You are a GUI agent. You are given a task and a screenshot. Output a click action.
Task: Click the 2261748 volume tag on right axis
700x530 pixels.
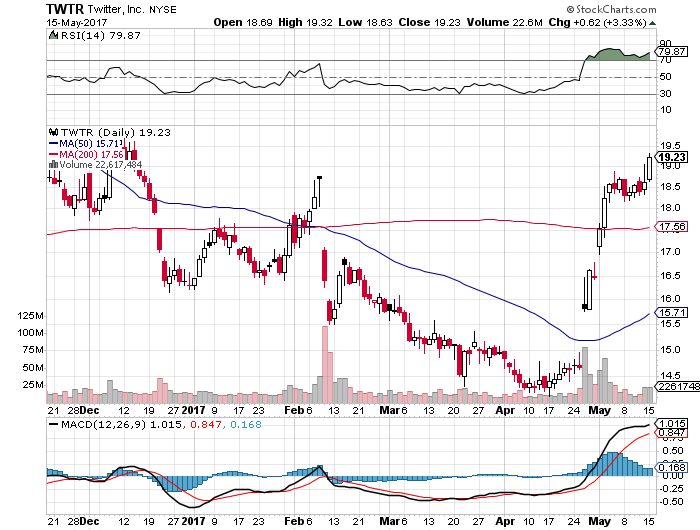point(677,386)
